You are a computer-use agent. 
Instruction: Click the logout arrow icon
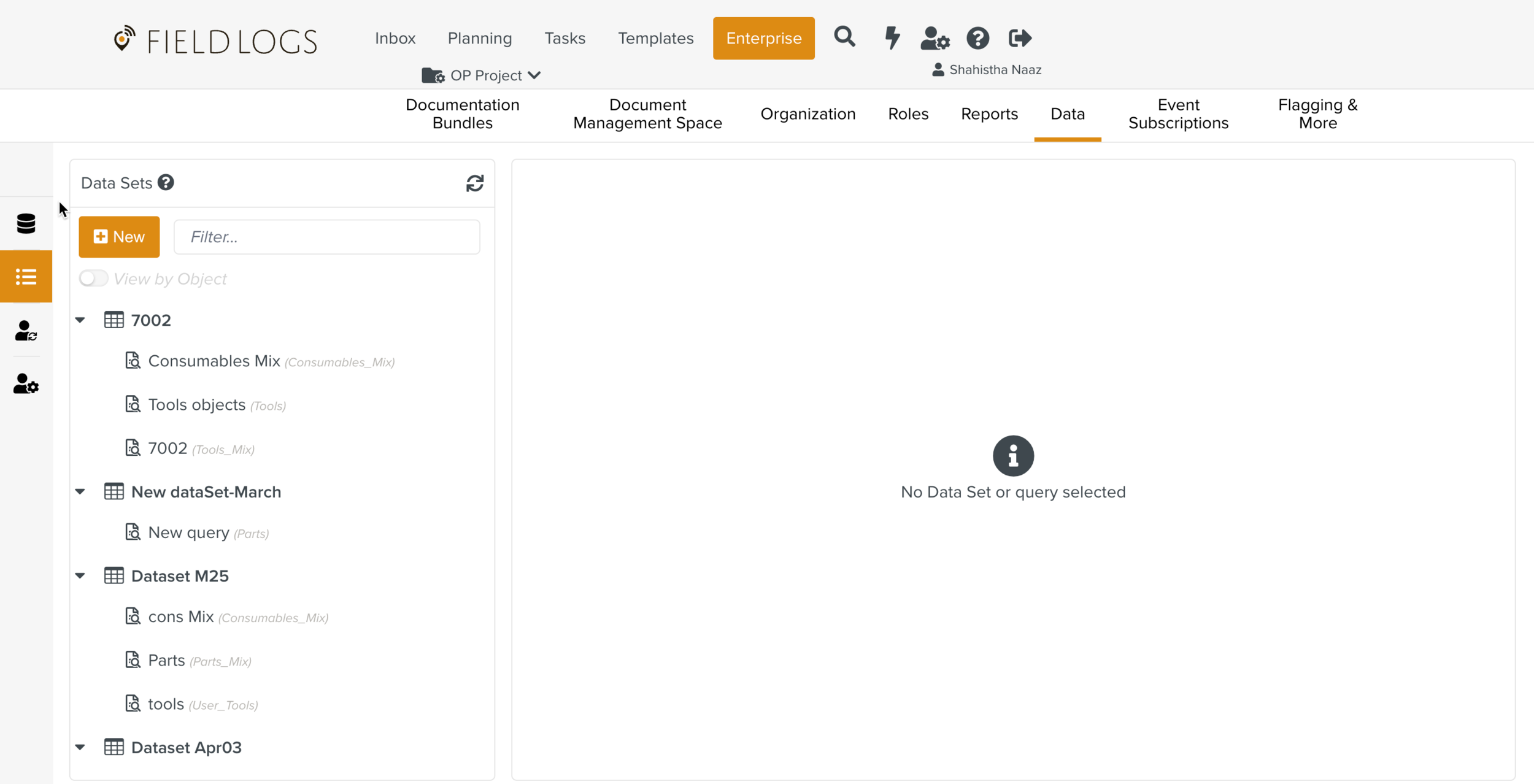pyautogui.click(x=1020, y=38)
